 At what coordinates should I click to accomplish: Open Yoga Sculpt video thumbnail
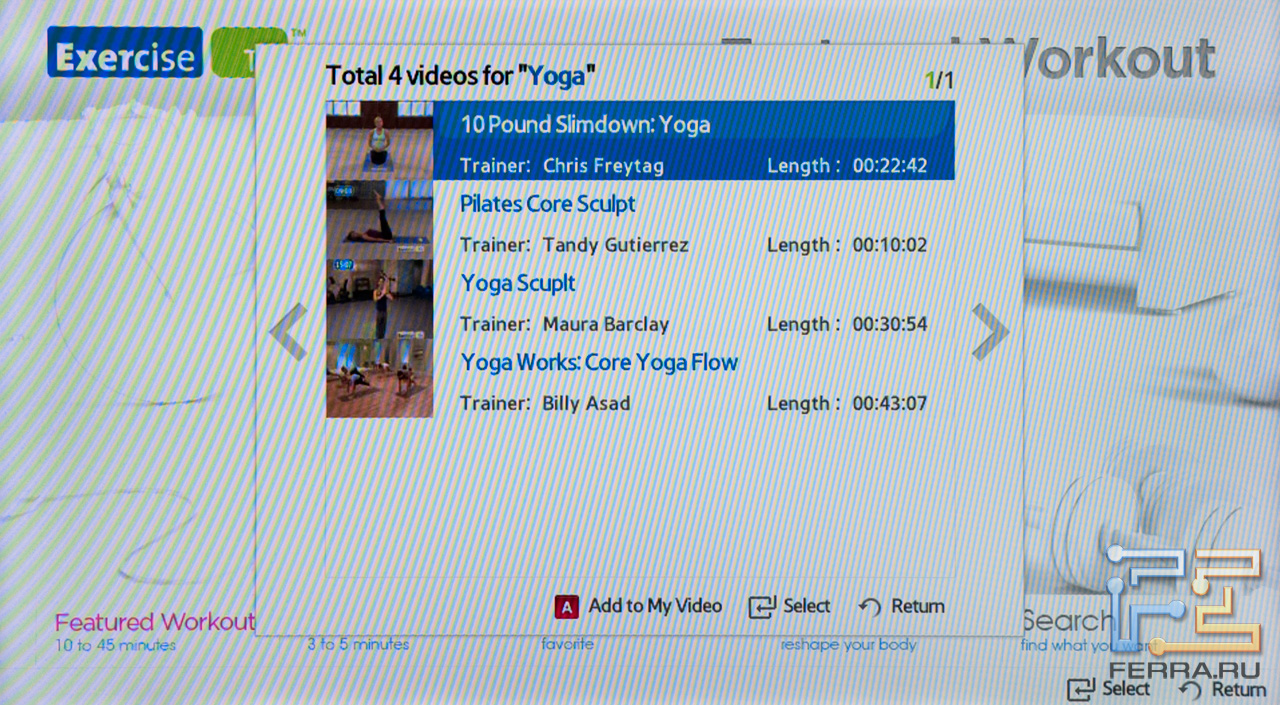[379, 298]
